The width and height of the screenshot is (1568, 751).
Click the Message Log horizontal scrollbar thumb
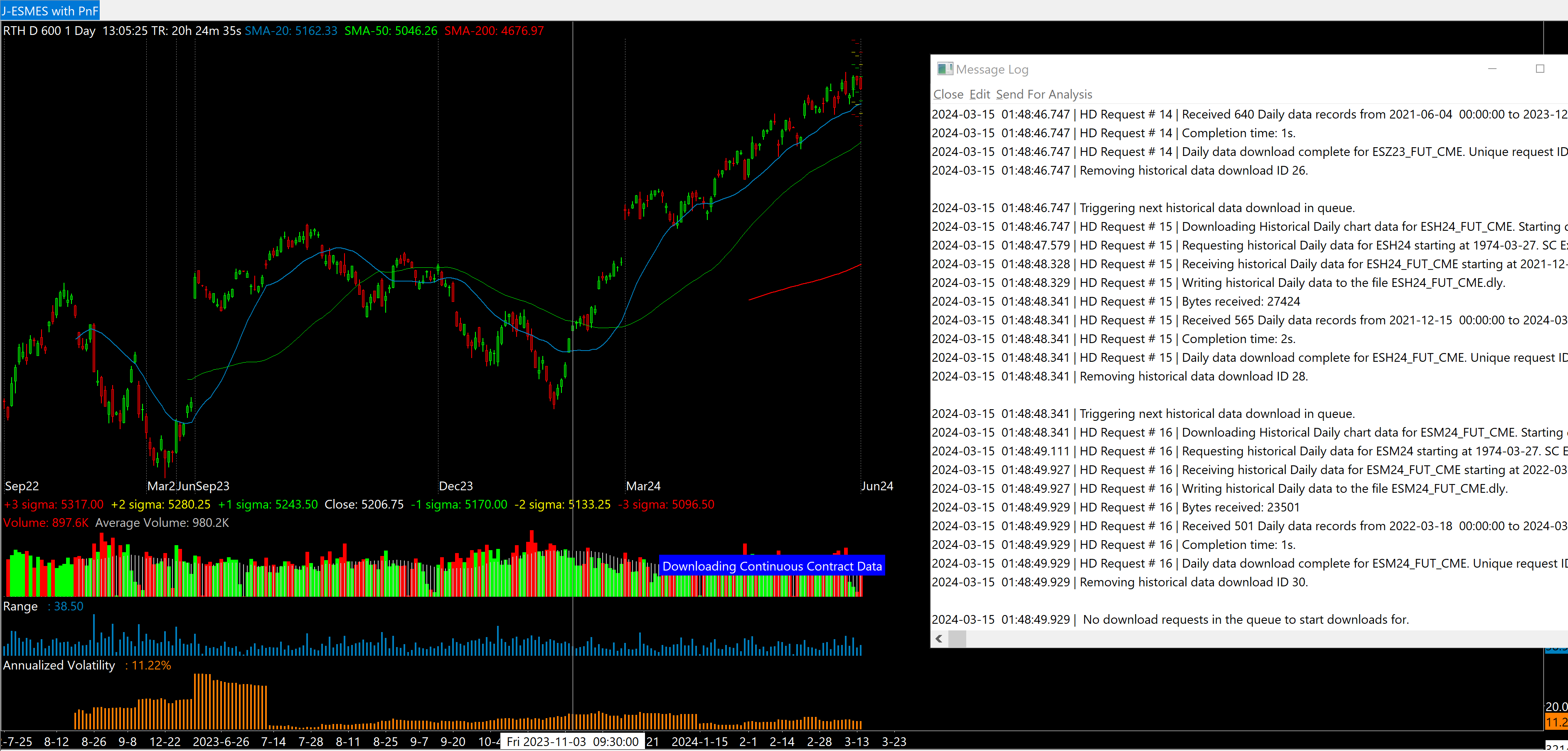click(x=957, y=638)
